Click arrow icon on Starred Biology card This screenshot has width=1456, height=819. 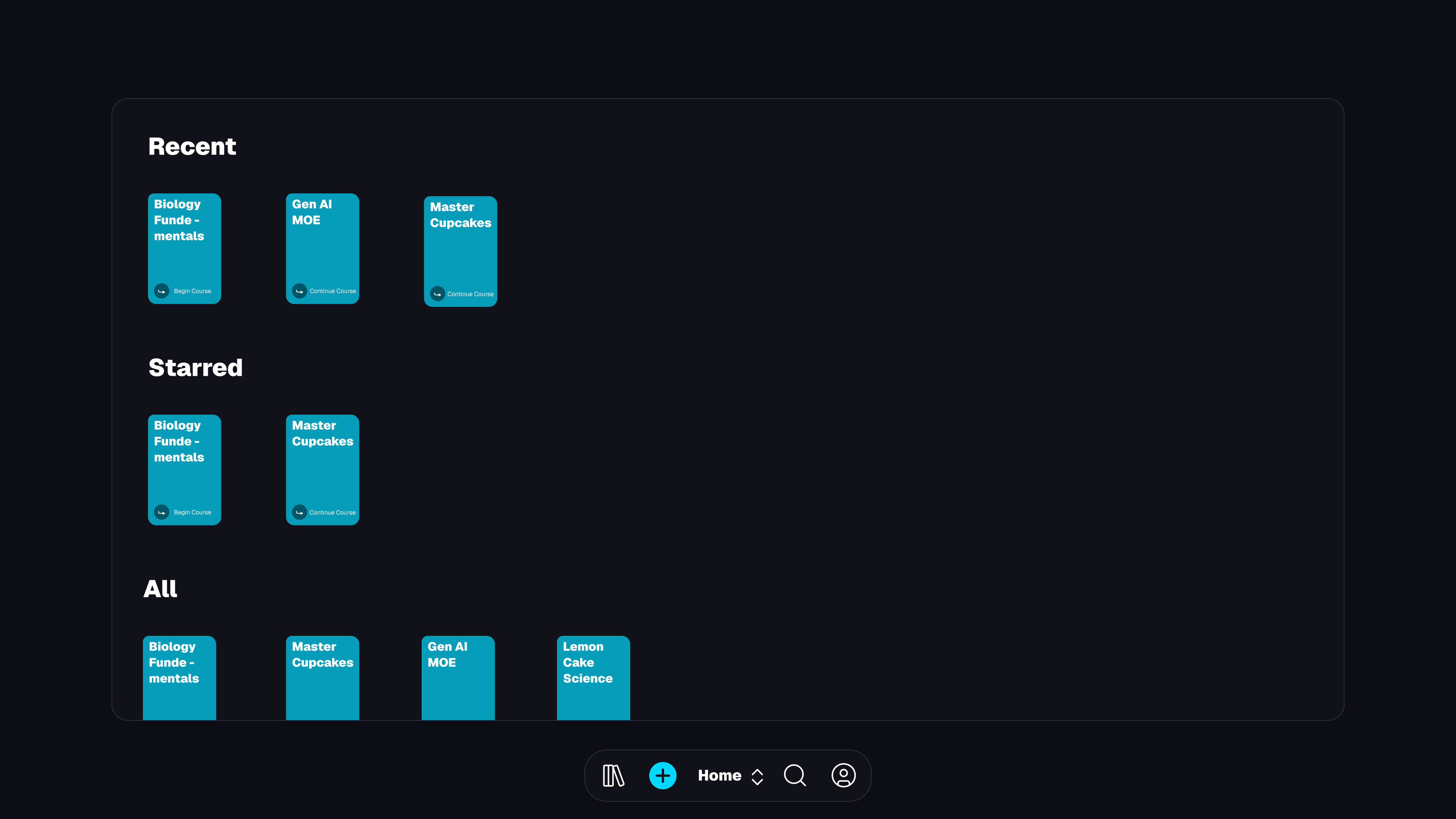(162, 512)
